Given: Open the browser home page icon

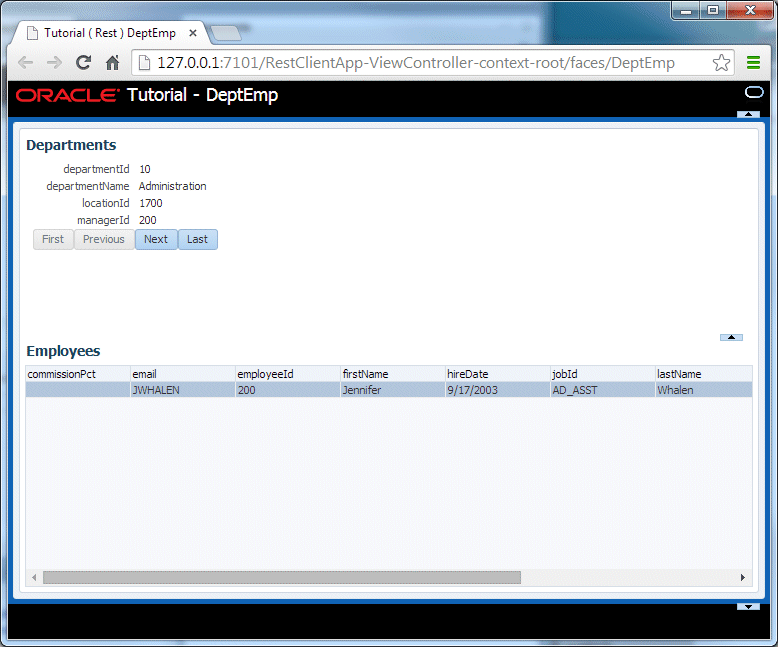Looking at the screenshot, I should click(113, 63).
